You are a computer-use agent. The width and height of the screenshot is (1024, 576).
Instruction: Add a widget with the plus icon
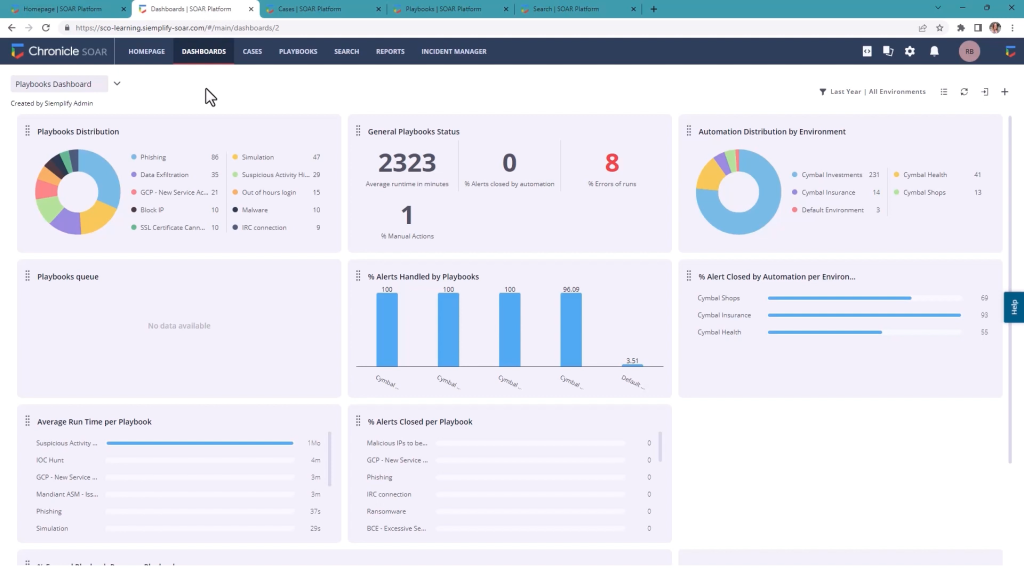1005,92
